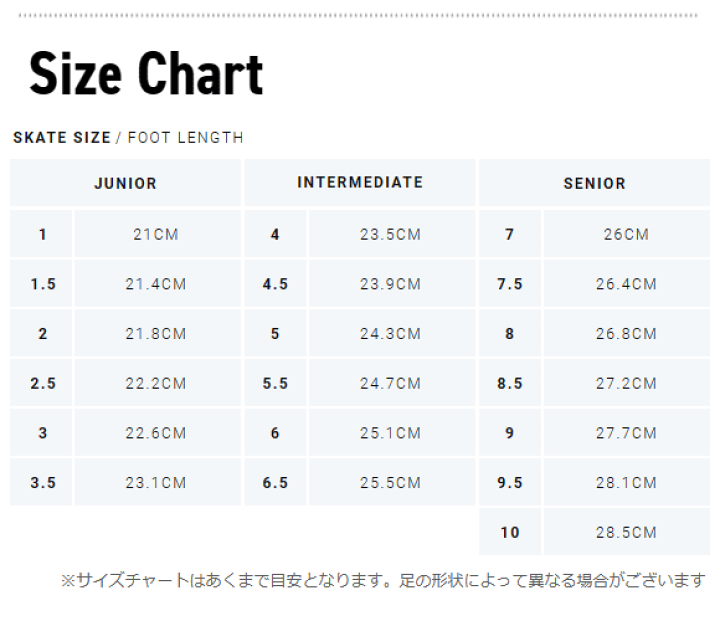Click the SKATE SIZE label
Image resolution: width=720 pixels, height=621 pixels.
[x=62, y=137]
